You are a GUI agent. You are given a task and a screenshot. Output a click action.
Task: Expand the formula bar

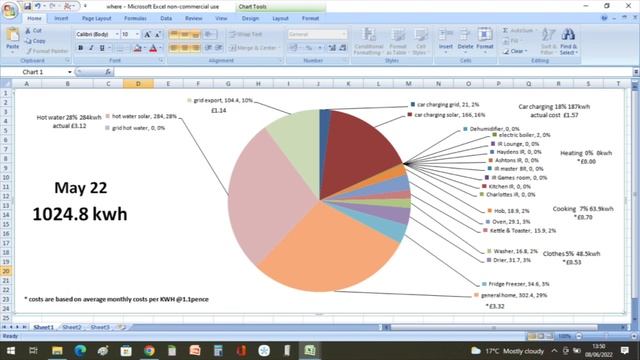coord(636,72)
